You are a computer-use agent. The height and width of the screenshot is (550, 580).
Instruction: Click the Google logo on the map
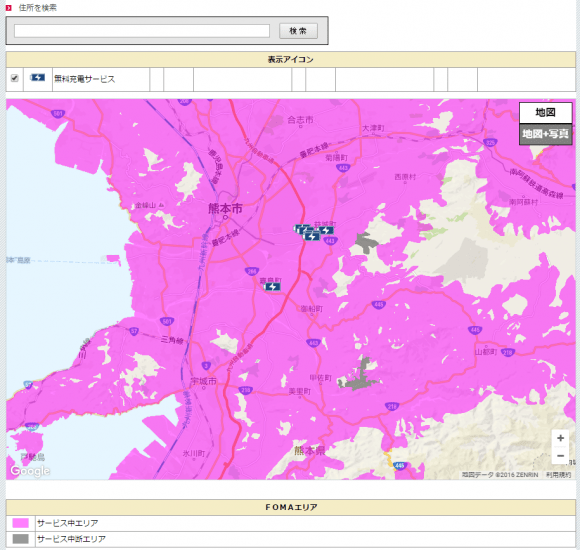pyautogui.click(x=30, y=470)
